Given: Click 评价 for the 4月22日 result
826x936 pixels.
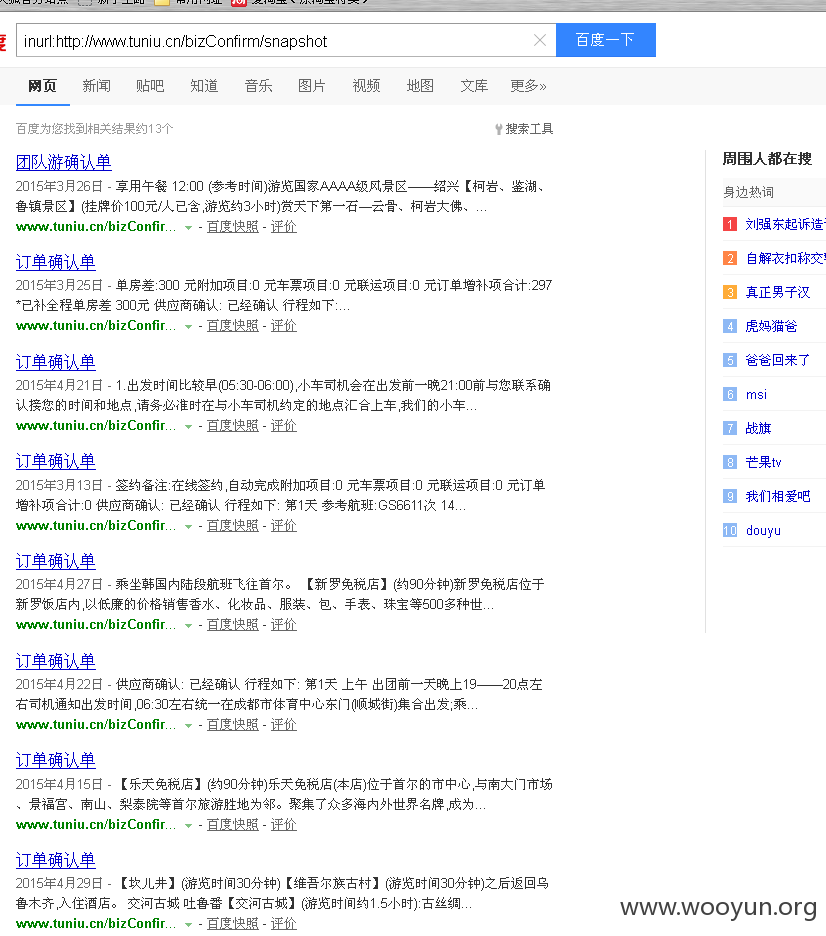Looking at the screenshot, I should 283,725.
